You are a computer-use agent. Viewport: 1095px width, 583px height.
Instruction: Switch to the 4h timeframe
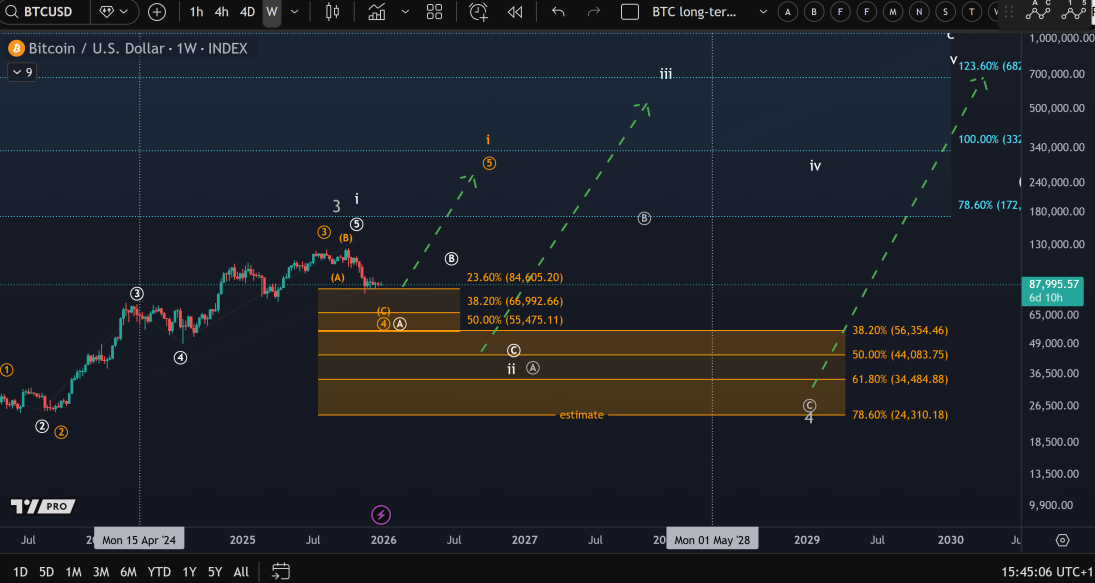point(221,12)
